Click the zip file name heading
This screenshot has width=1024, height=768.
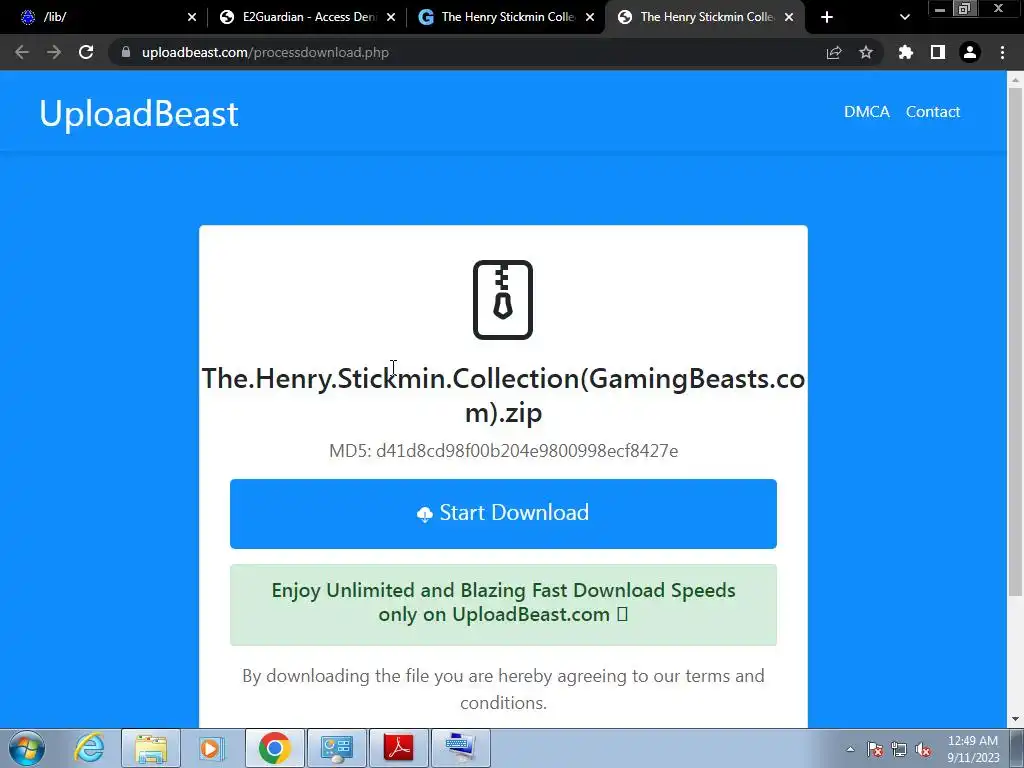tap(503, 395)
